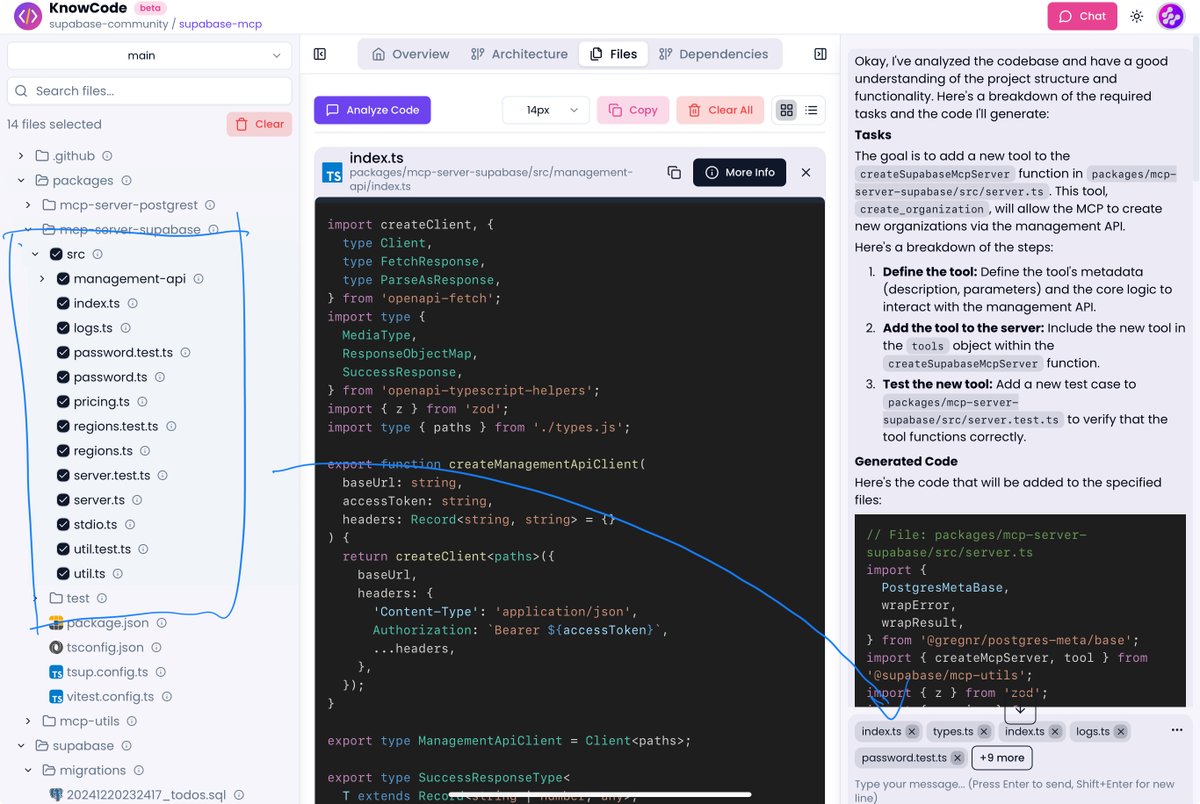The image size is (1200, 804).
Task: Expand the test folder
Action: point(35,599)
